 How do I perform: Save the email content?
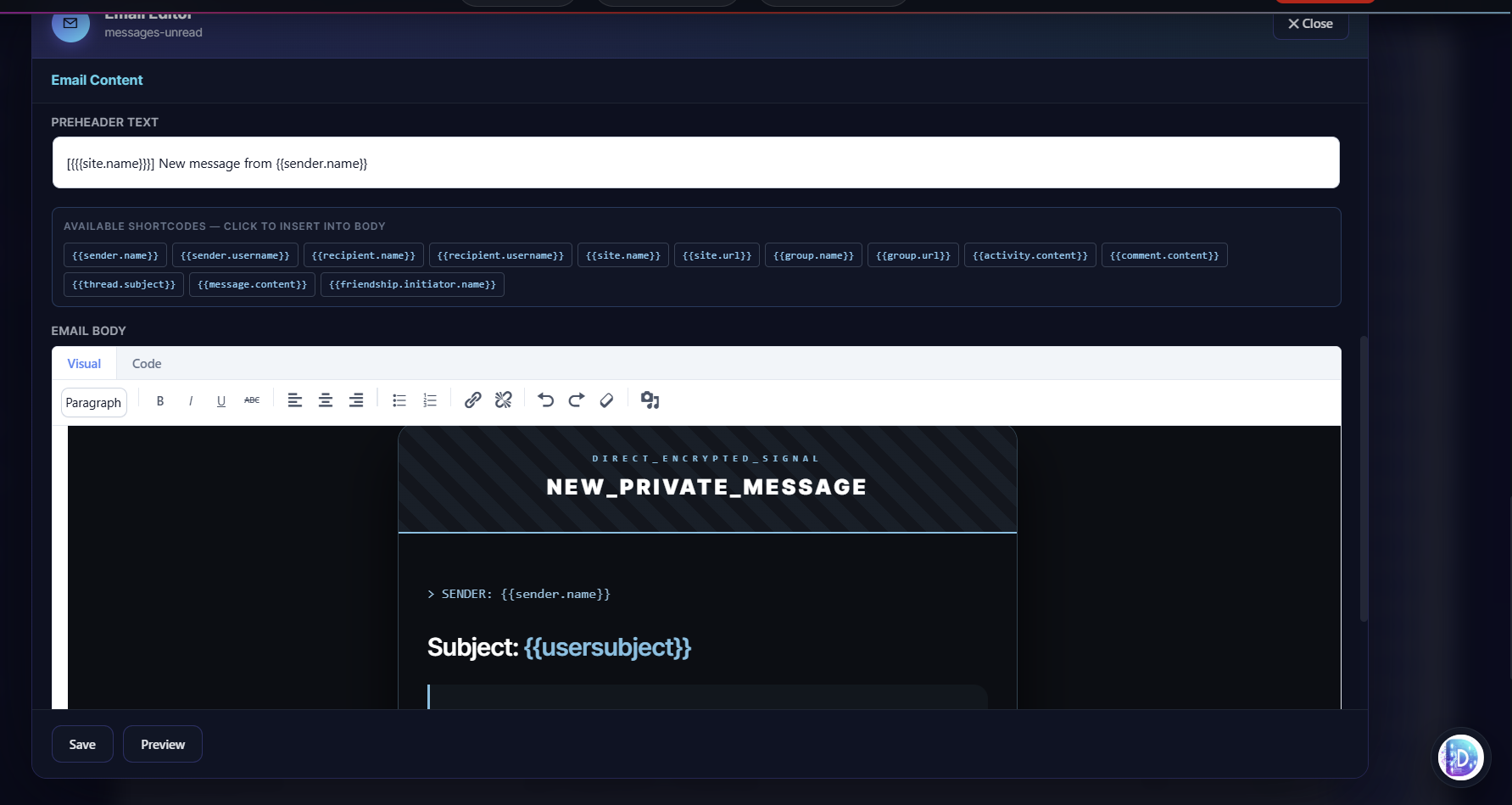(81, 744)
